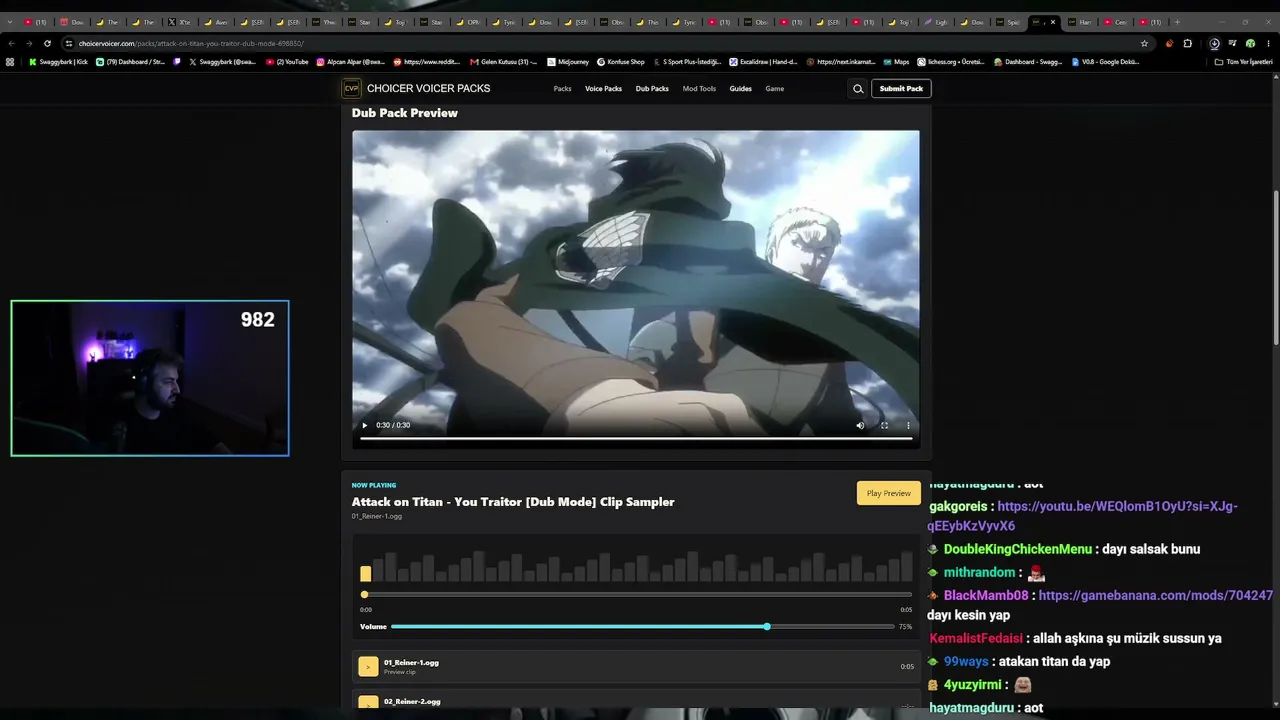Click the DoubleKingChickenMenu username in chat
The width and height of the screenshot is (1280, 720).
click(x=1018, y=549)
